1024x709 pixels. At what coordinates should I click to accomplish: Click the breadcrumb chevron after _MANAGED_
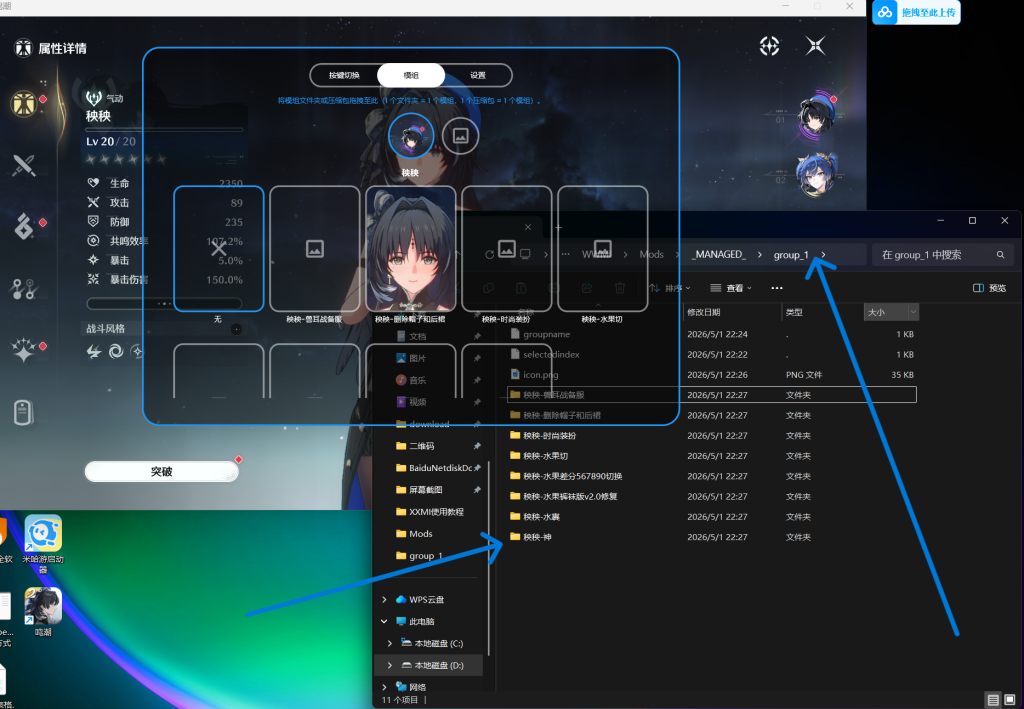[760, 255]
